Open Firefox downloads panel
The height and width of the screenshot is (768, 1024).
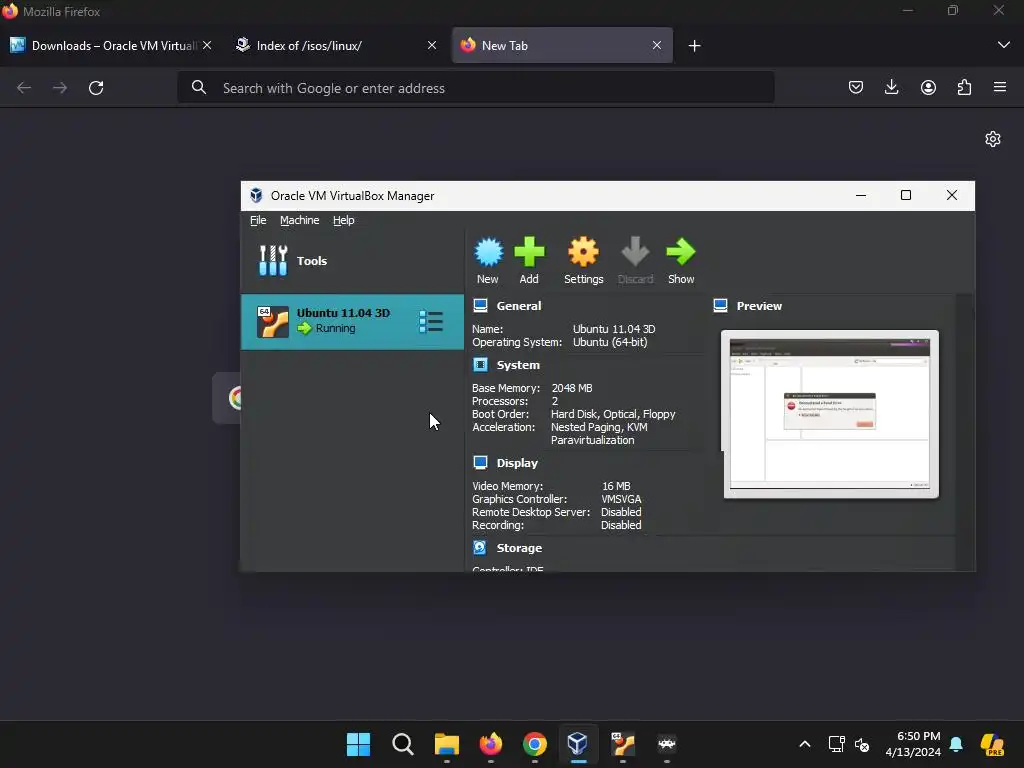pyautogui.click(x=891, y=88)
